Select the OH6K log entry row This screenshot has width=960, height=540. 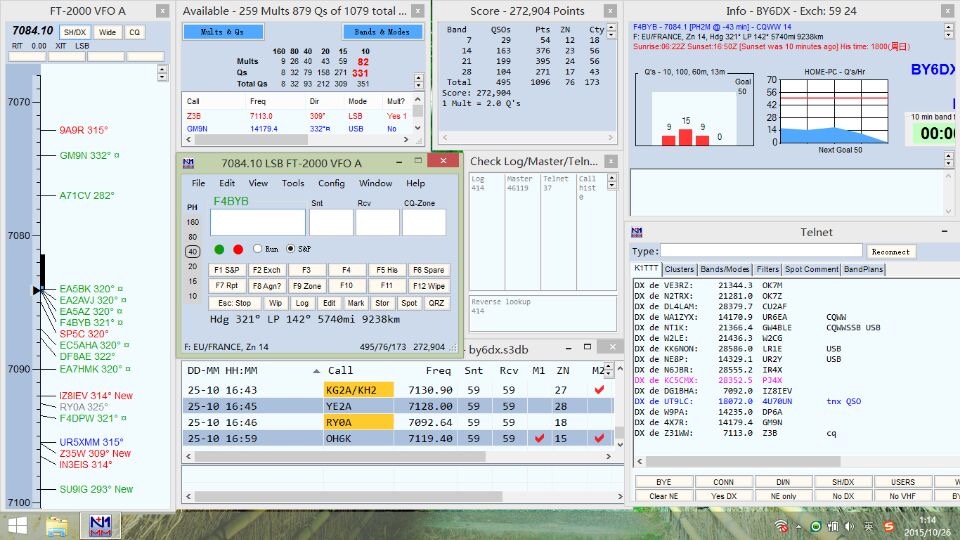coord(398,438)
